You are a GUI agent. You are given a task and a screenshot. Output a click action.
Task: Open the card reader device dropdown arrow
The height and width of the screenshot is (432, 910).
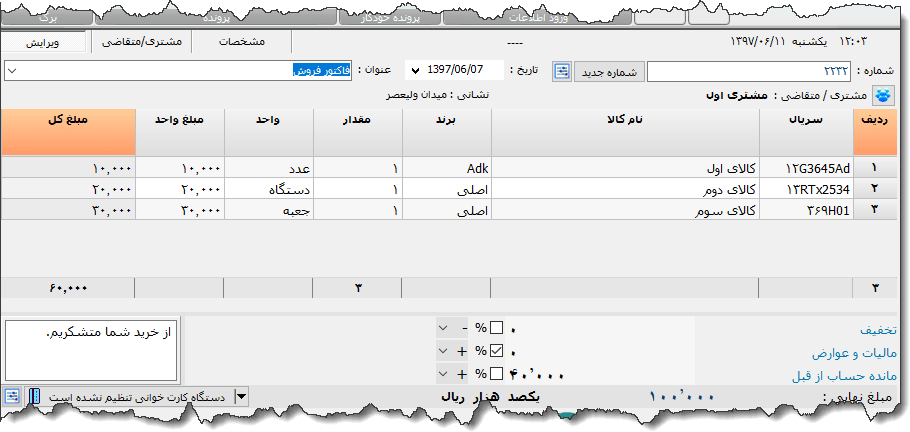241,397
